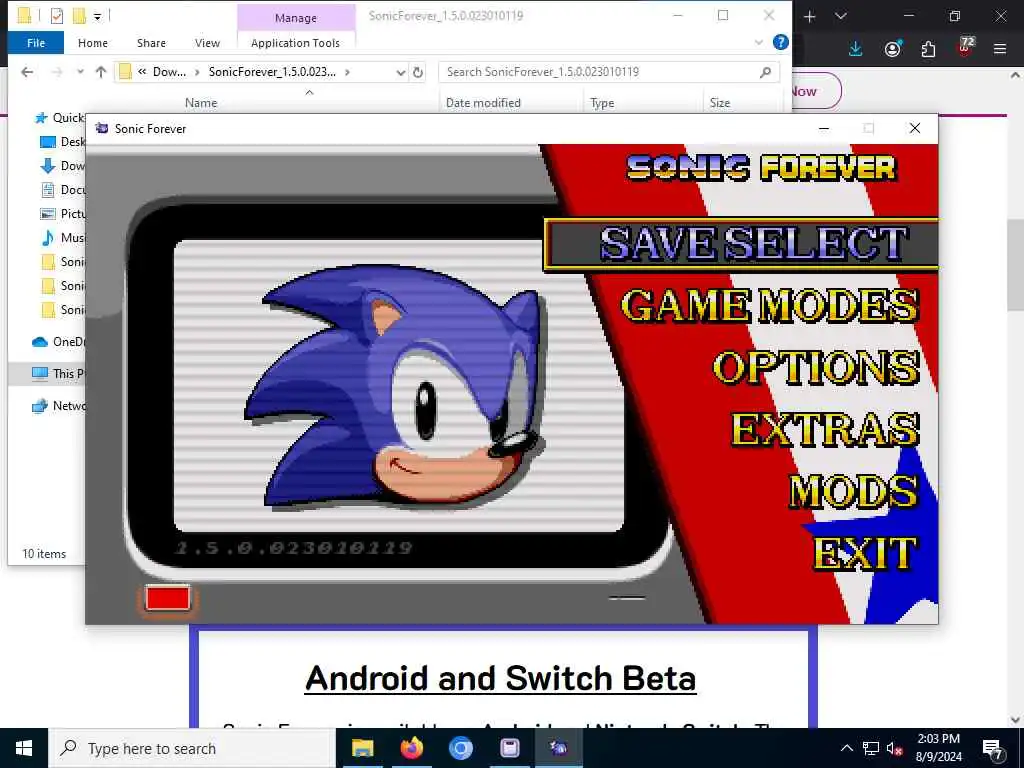Screen dimensions: 1024x768
Task: Open File Explorer from taskbar
Action: (362, 748)
